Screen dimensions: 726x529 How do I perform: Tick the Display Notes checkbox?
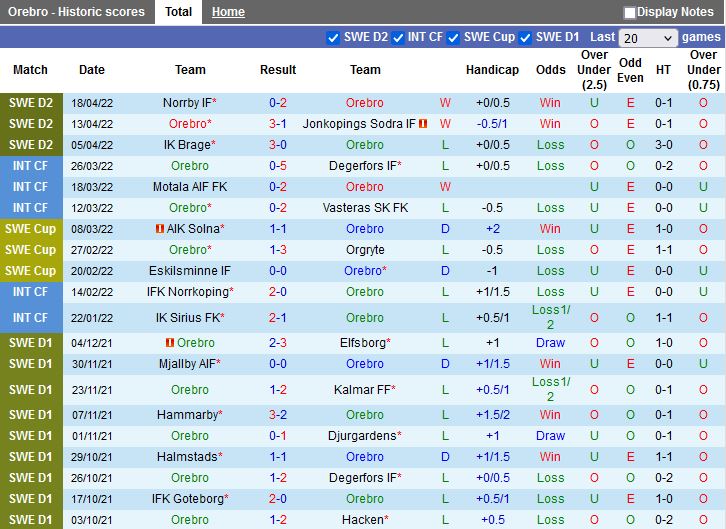tap(629, 12)
